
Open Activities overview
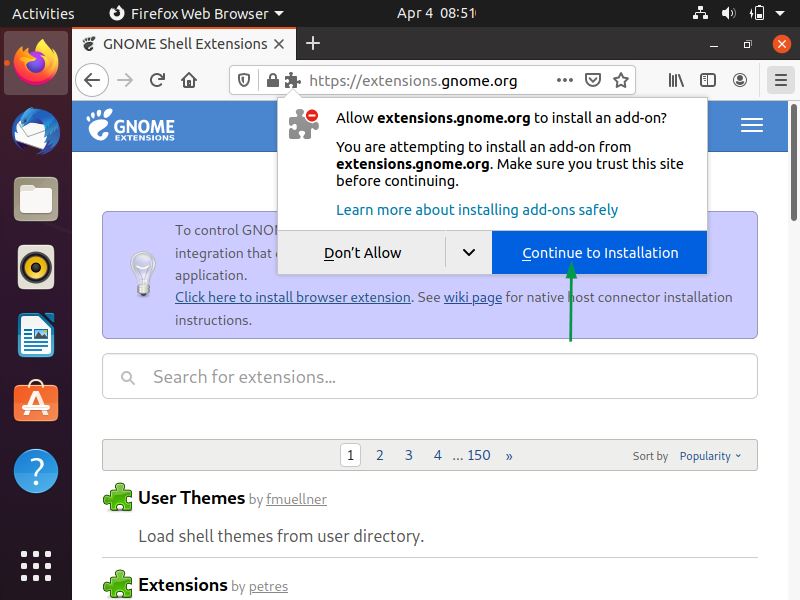tap(43, 14)
